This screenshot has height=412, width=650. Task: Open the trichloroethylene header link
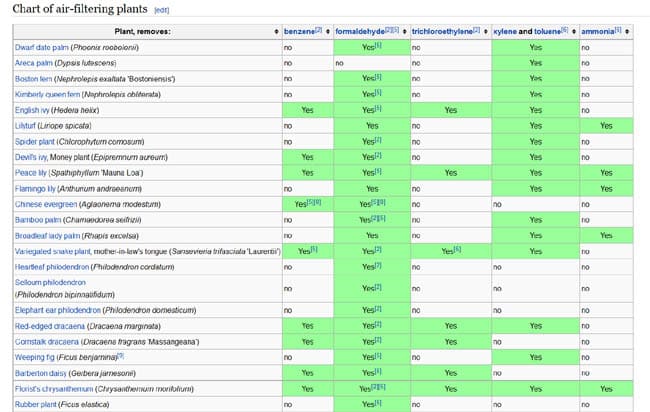pos(441,32)
